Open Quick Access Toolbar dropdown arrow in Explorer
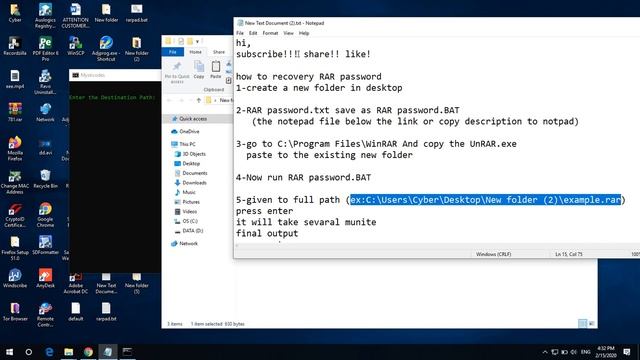 point(197,41)
